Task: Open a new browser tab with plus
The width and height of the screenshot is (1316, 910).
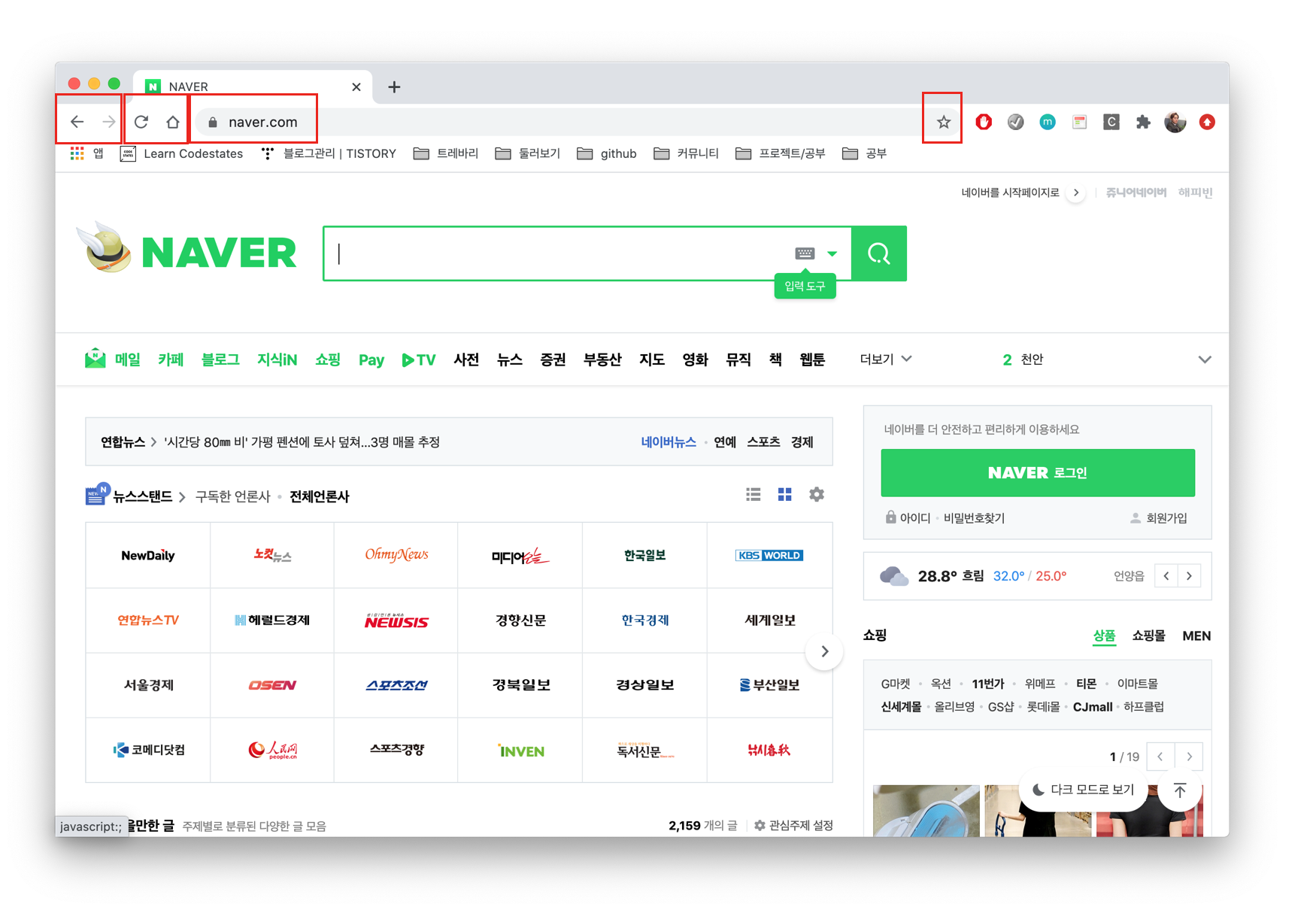Action: pyautogui.click(x=394, y=86)
